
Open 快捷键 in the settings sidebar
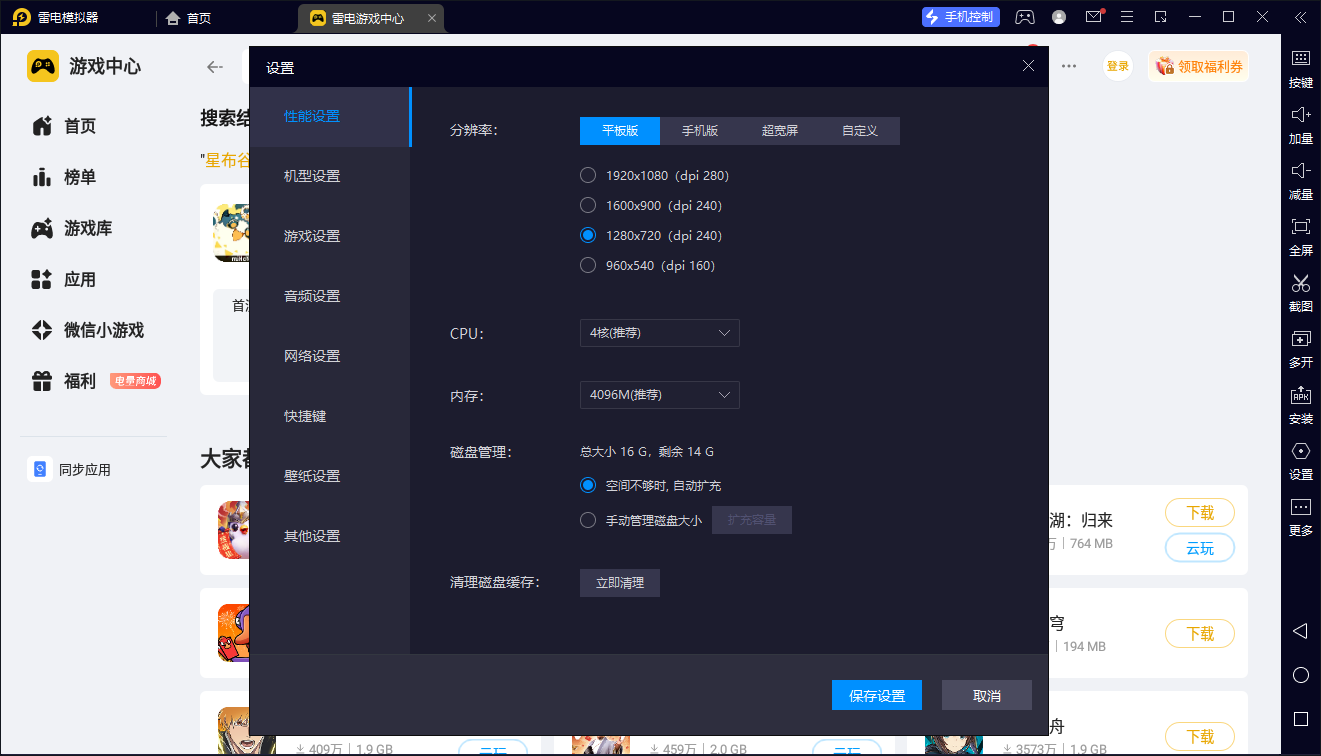click(x=330, y=416)
